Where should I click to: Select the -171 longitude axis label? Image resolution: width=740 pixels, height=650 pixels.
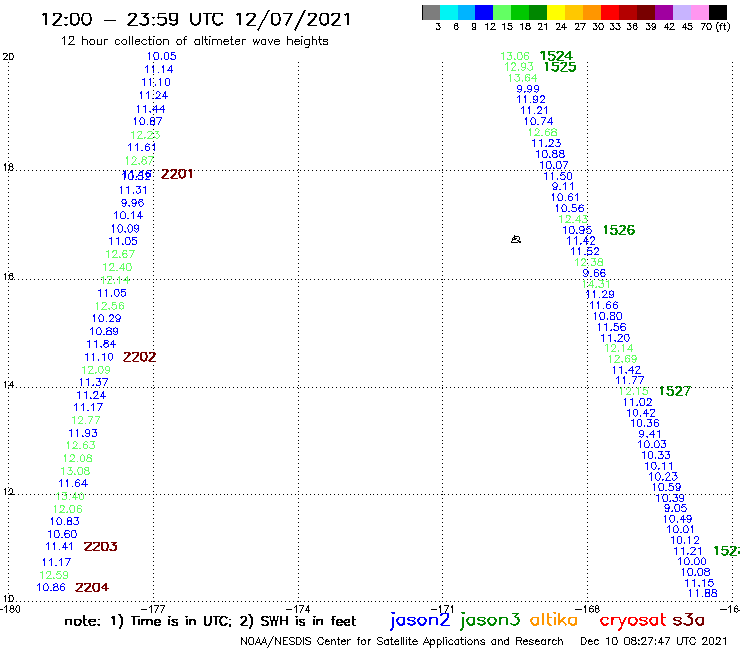[x=442, y=609]
